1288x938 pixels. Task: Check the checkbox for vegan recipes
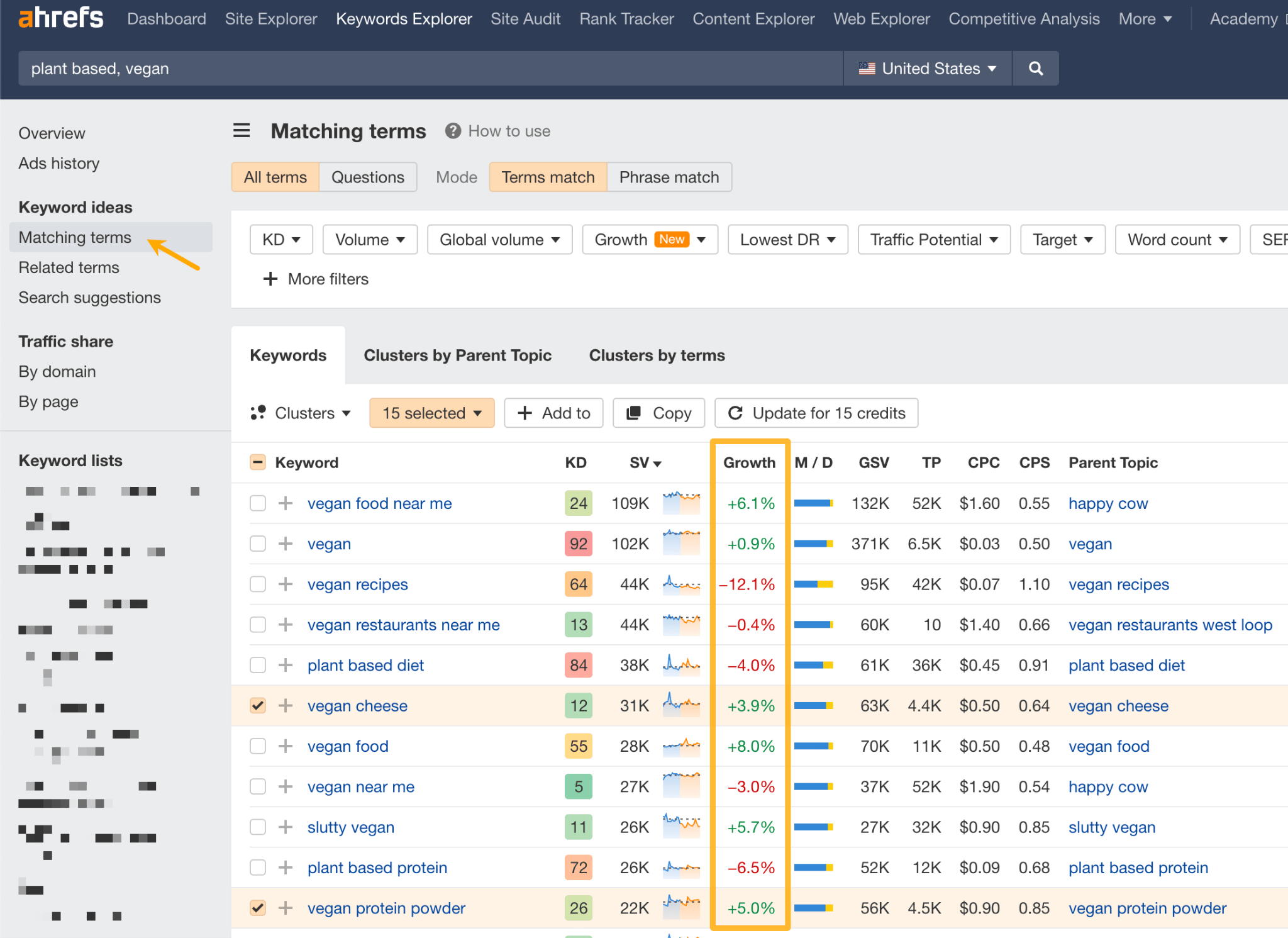coord(257,584)
